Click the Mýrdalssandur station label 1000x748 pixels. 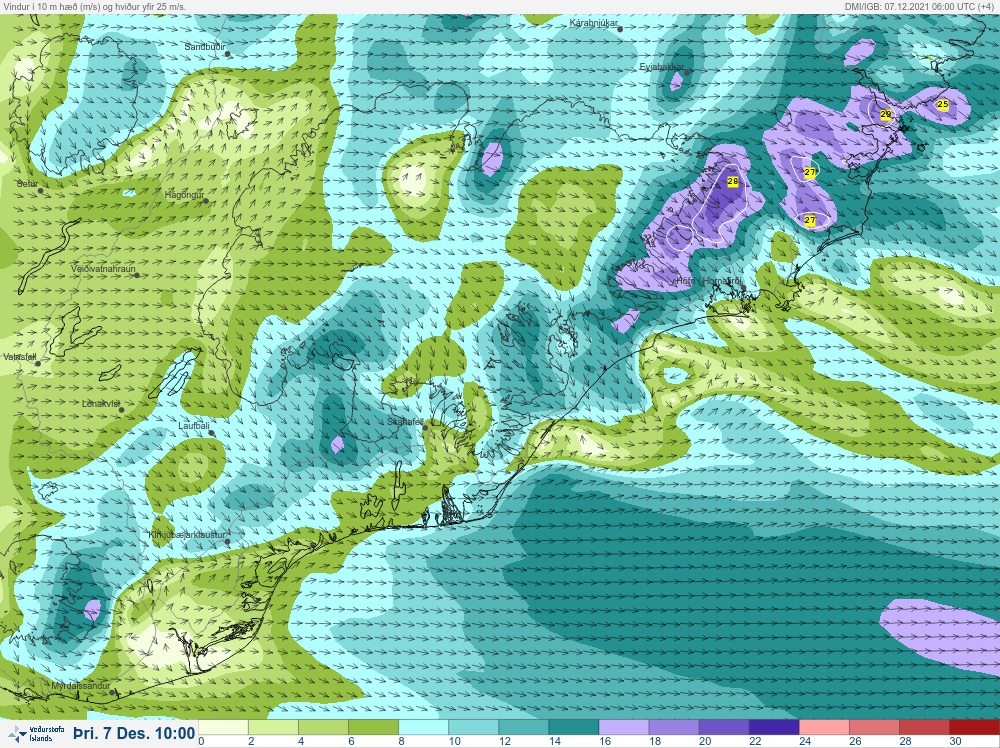80,687
